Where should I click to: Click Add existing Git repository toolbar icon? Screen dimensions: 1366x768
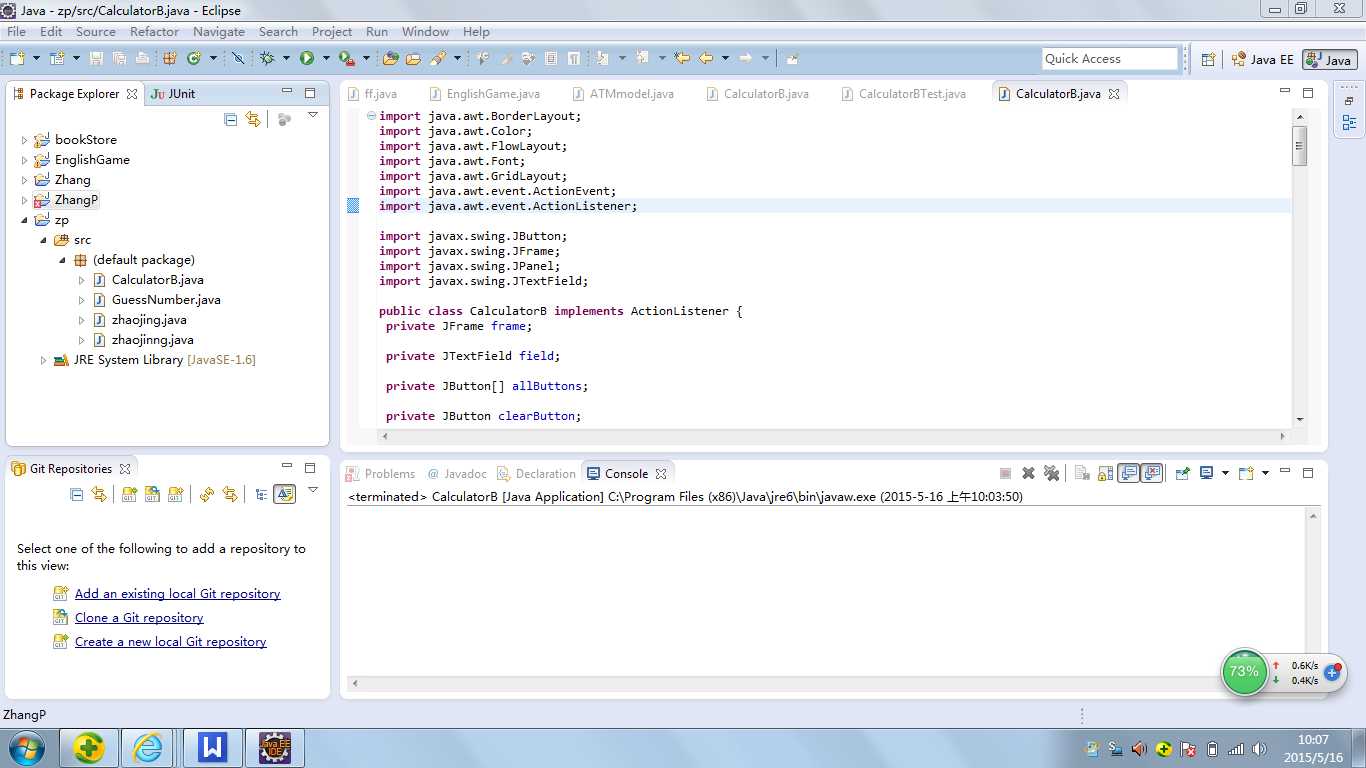(129, 494)
